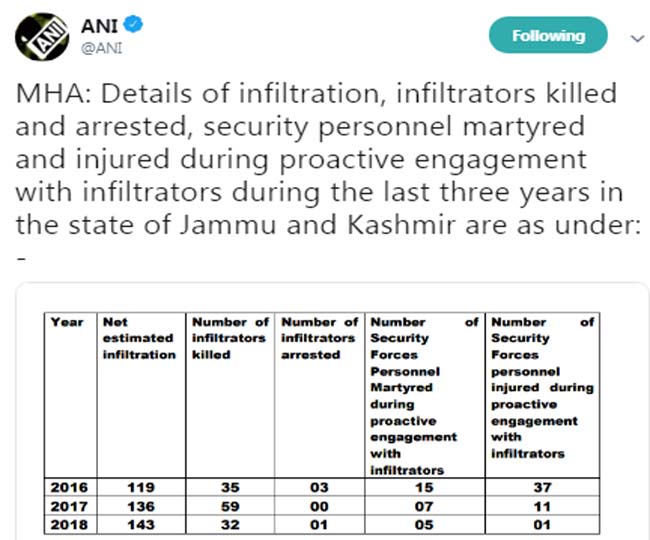650x540 pixels.
Task: Open the attached infiltration table image
Action: (x=332, y=411)
